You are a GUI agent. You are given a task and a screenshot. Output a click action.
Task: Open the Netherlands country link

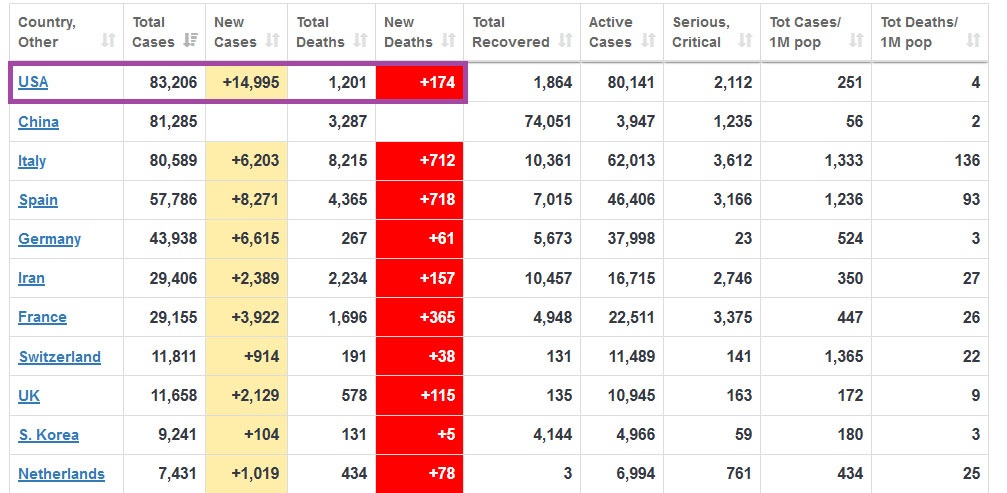[x=61, y=474]
